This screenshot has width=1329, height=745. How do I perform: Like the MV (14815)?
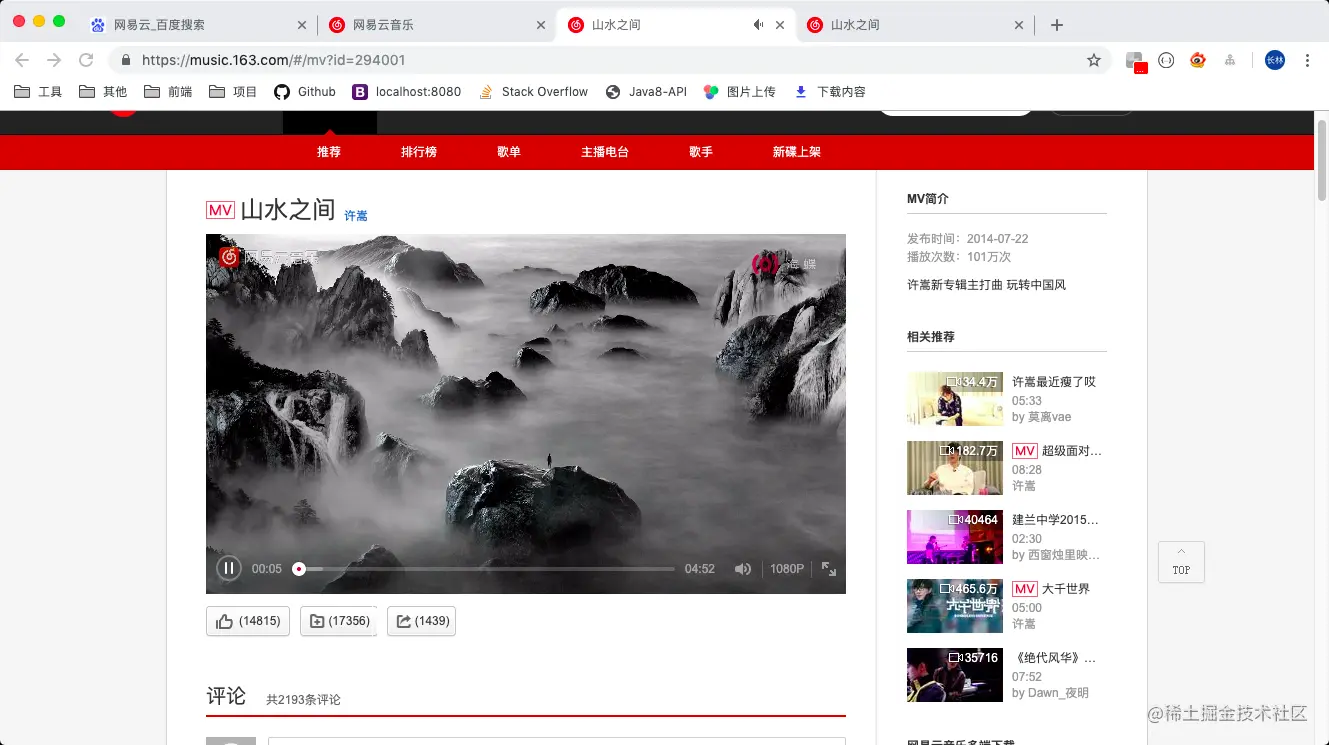click(248, 621)
